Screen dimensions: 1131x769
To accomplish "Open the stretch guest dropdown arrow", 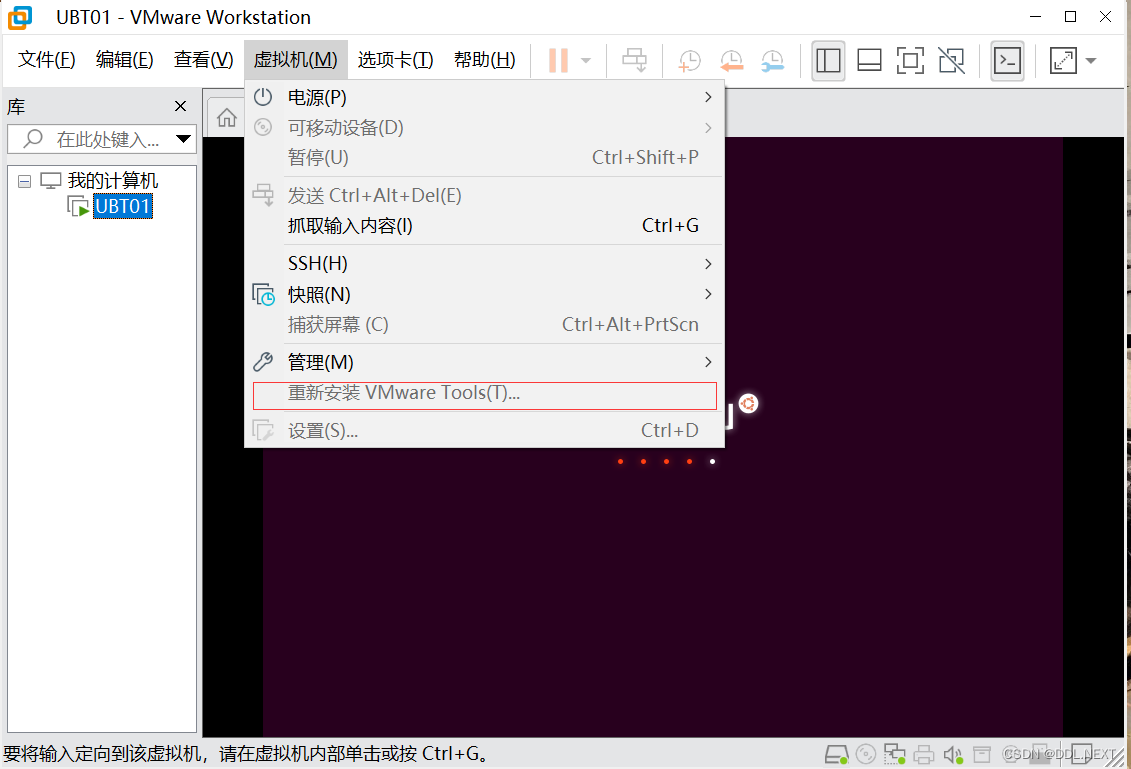I will pos(1091,61).
